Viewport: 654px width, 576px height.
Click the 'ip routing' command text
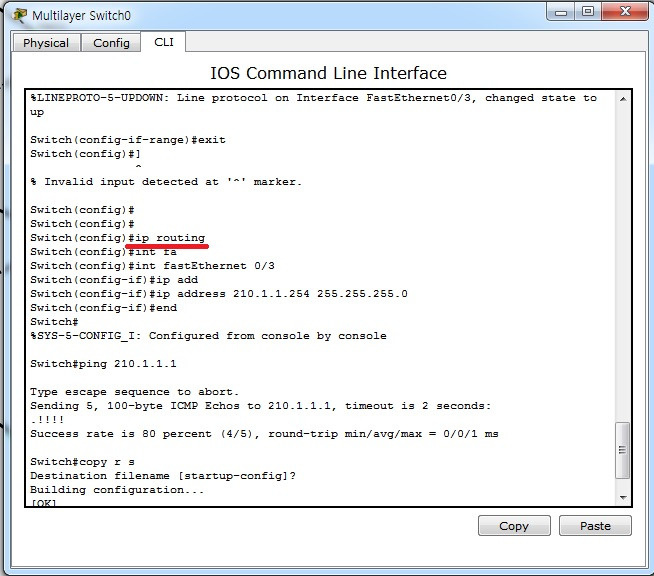170,238
